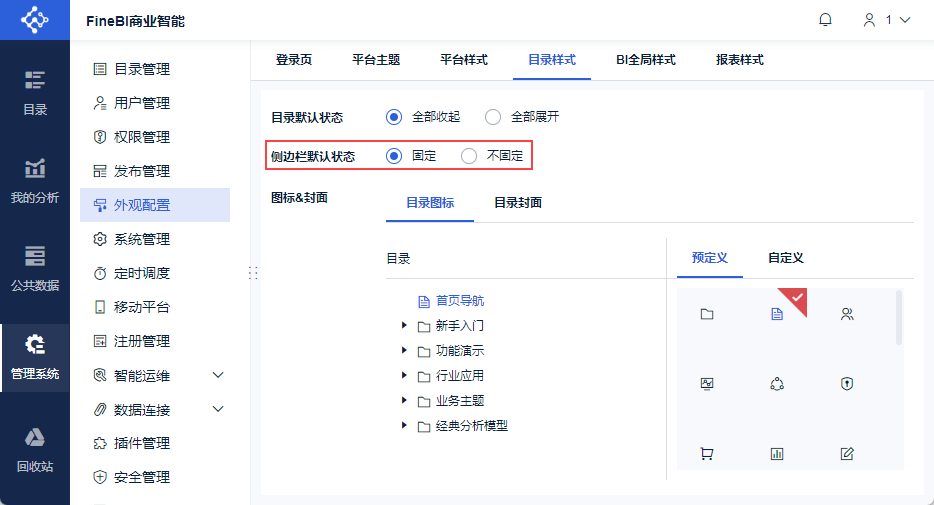Choose the edit pencil predefined icon
This screenshot has width=934, height=505.
coord(847,454)
